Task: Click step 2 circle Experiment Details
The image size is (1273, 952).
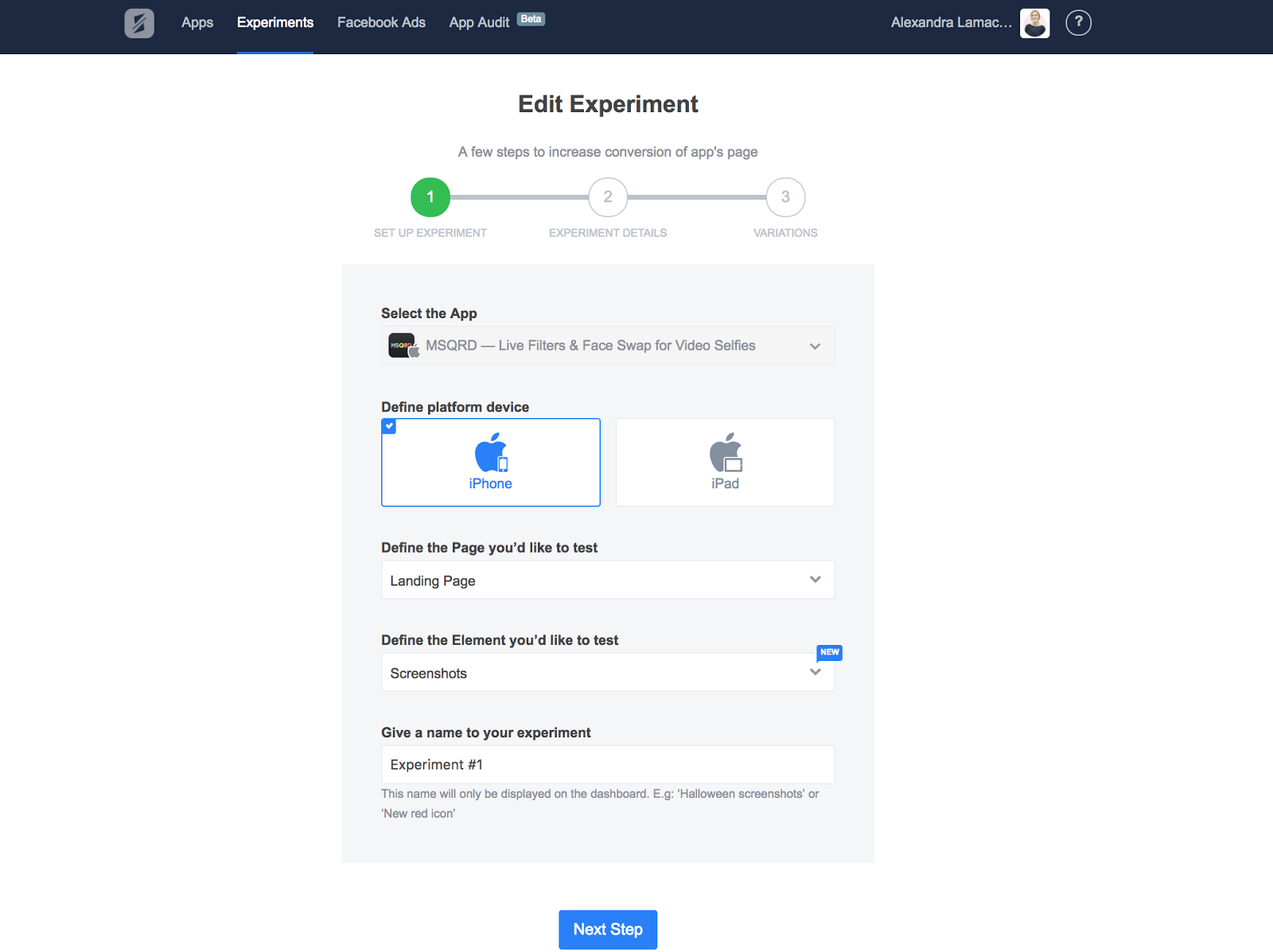Action: coord(608,197)
